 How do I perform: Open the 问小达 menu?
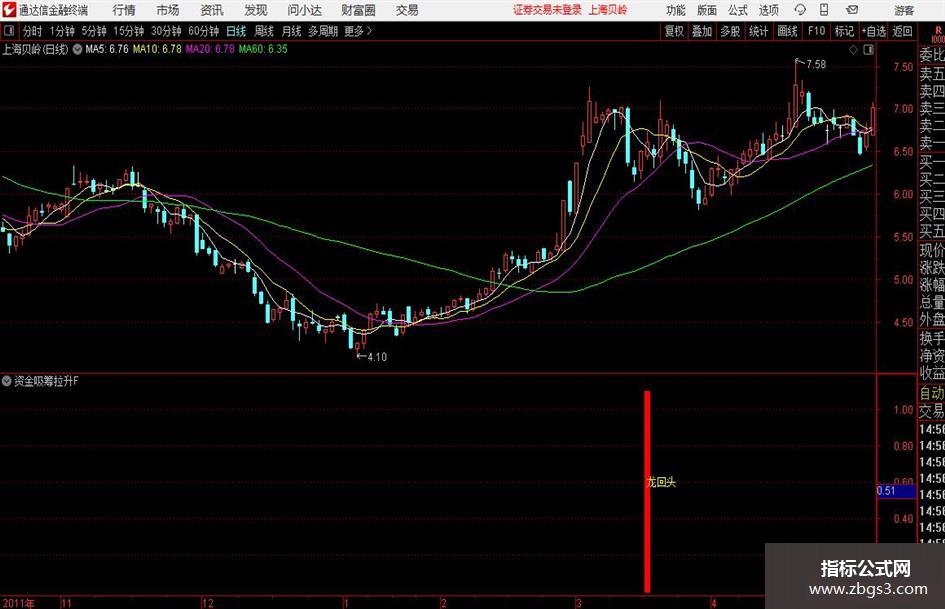tap(304, 10)
